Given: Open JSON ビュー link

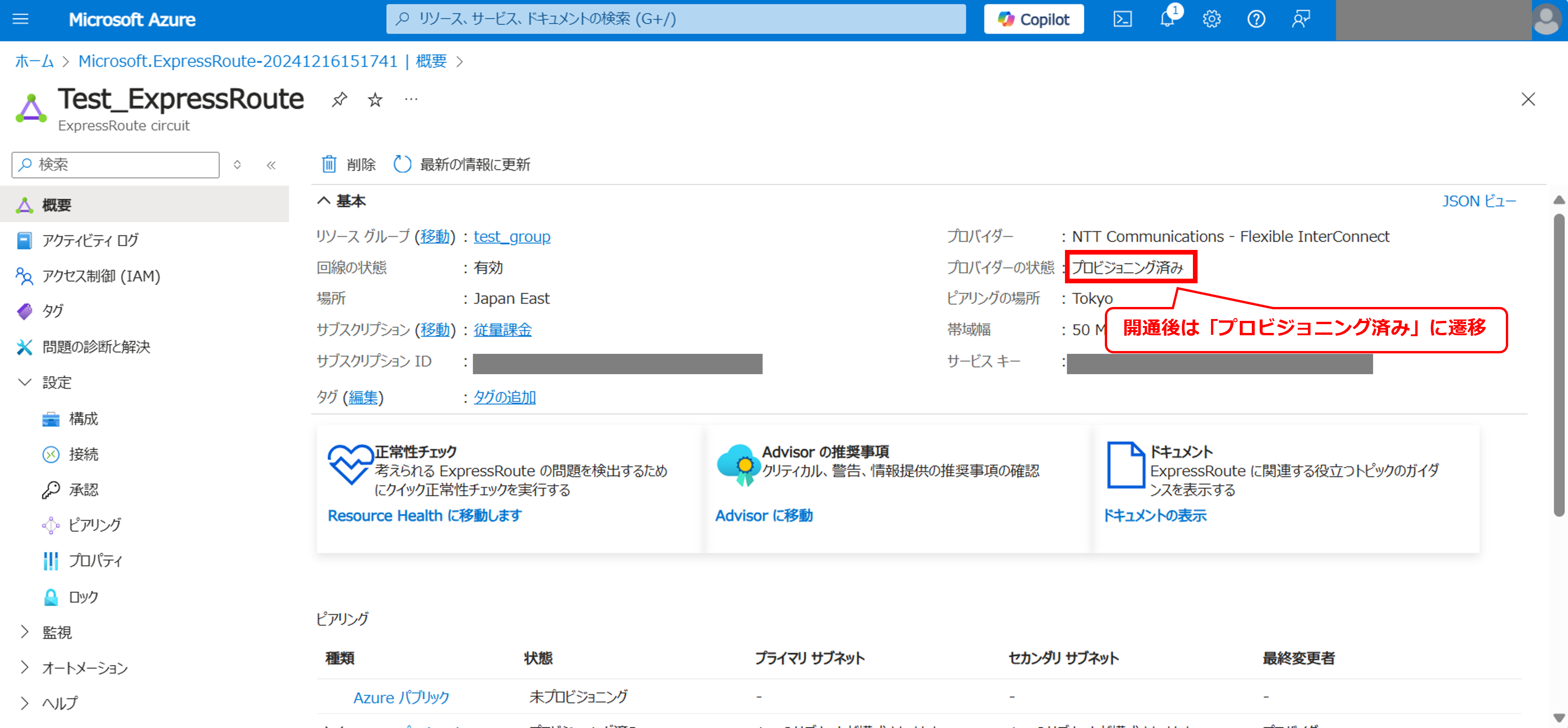Looking at the screenshot, I should click(1479, 201).
